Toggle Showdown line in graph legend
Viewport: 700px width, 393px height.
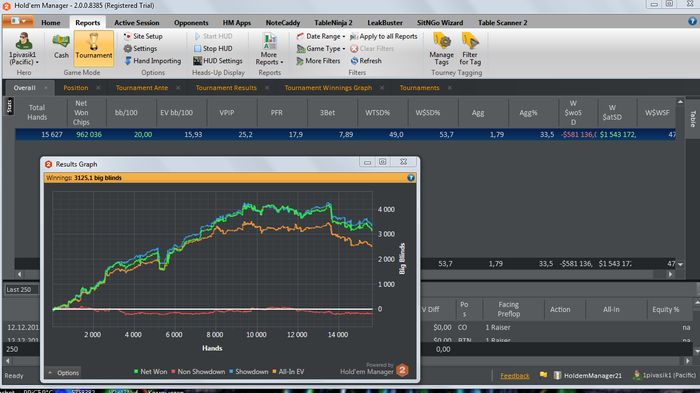pos(249,372)
